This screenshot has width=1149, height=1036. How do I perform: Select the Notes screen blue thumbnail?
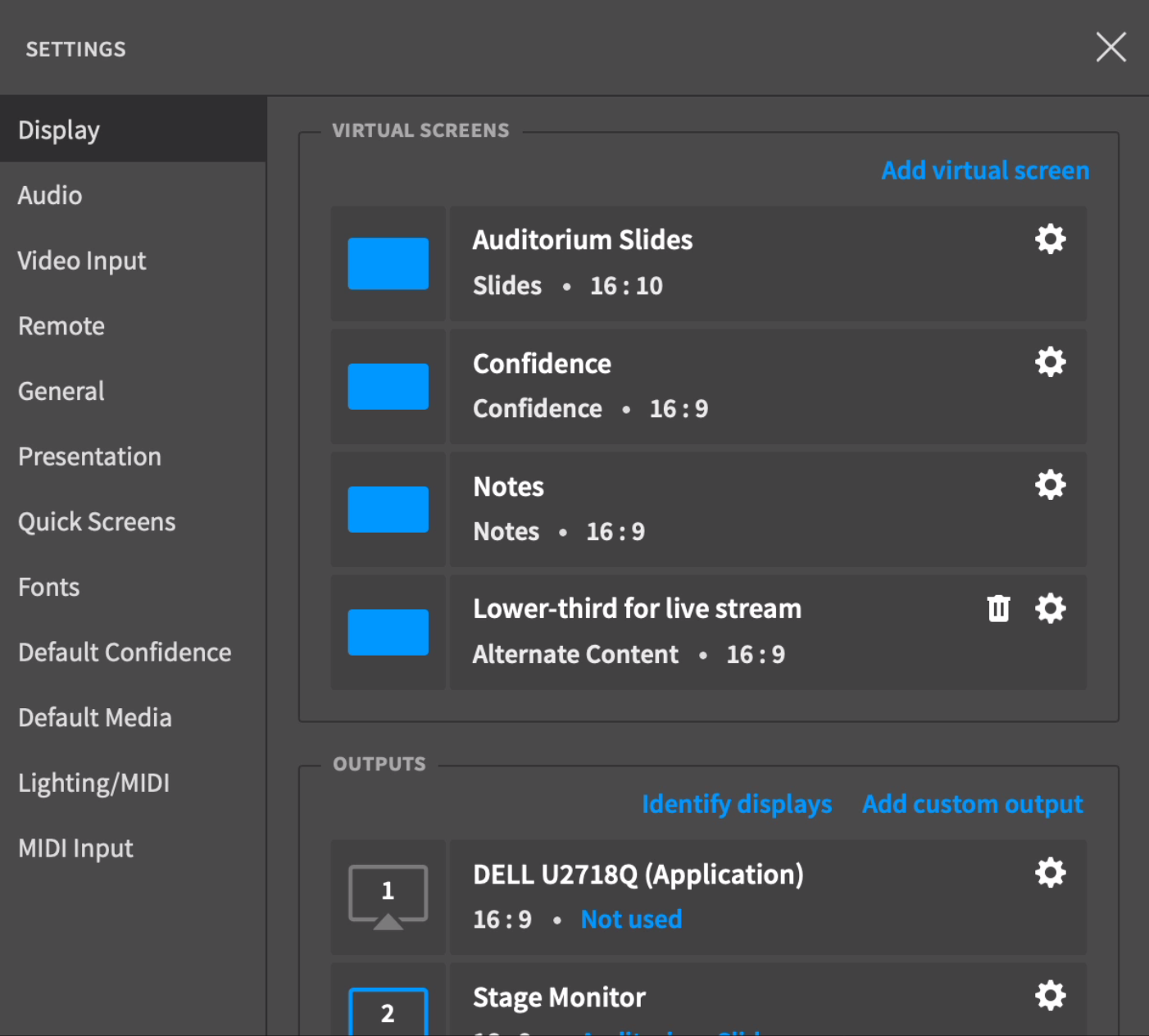pyautogui.click(x=388, y=509)
